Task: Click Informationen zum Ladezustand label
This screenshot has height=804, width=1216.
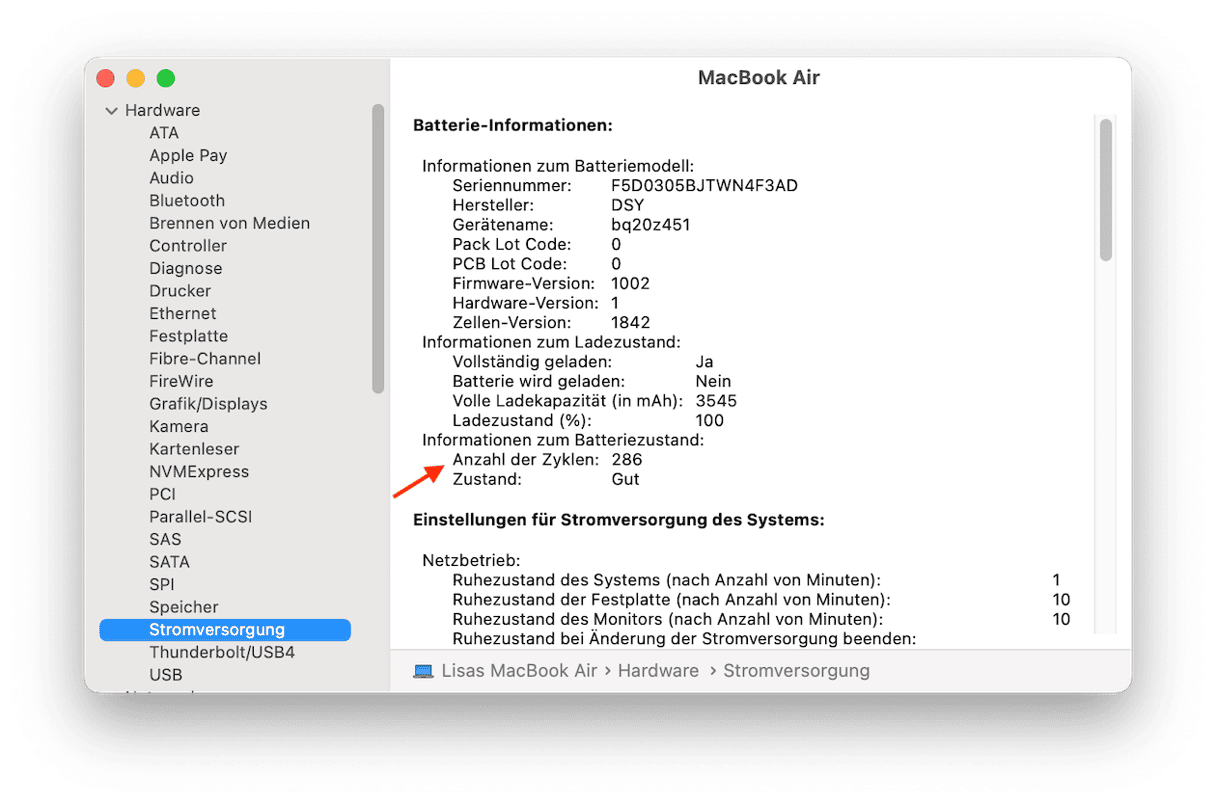Action: point(551,342)
